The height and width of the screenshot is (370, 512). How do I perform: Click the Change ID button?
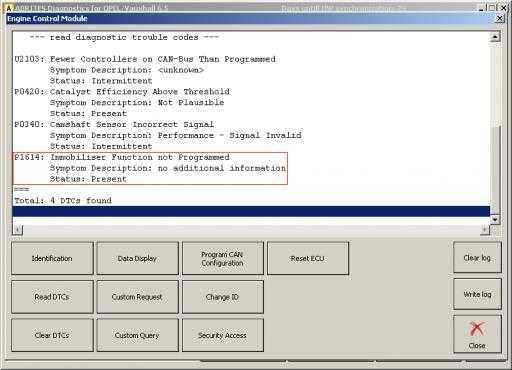[223, 297]
